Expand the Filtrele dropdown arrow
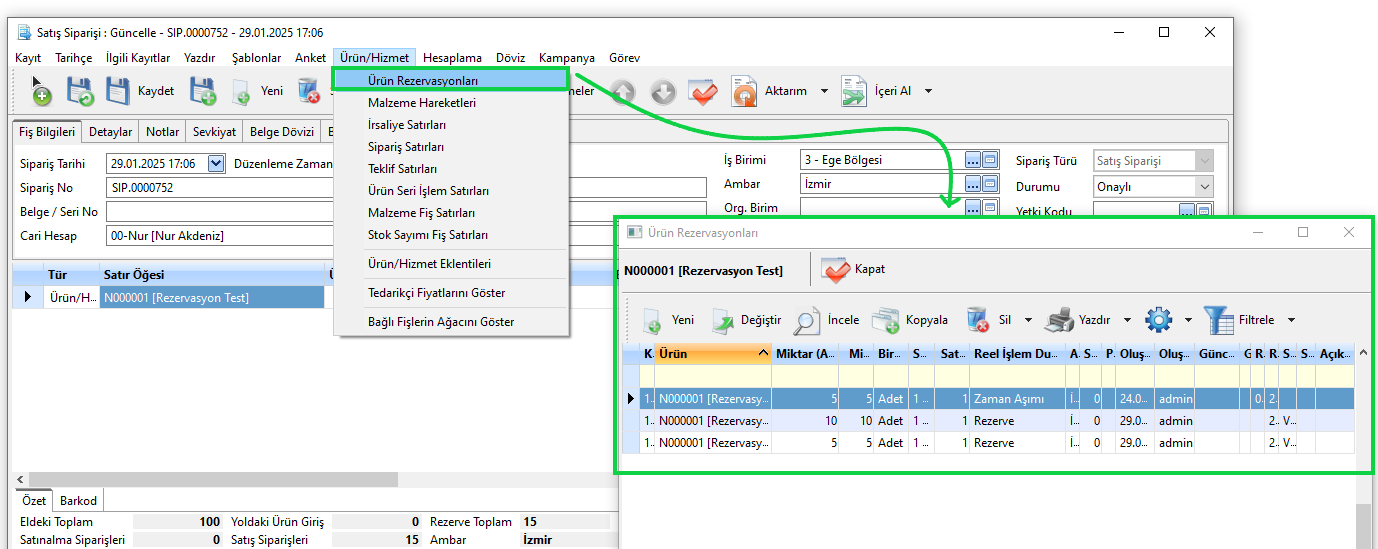The image size is (1378, 549). tap(1291, 320)
